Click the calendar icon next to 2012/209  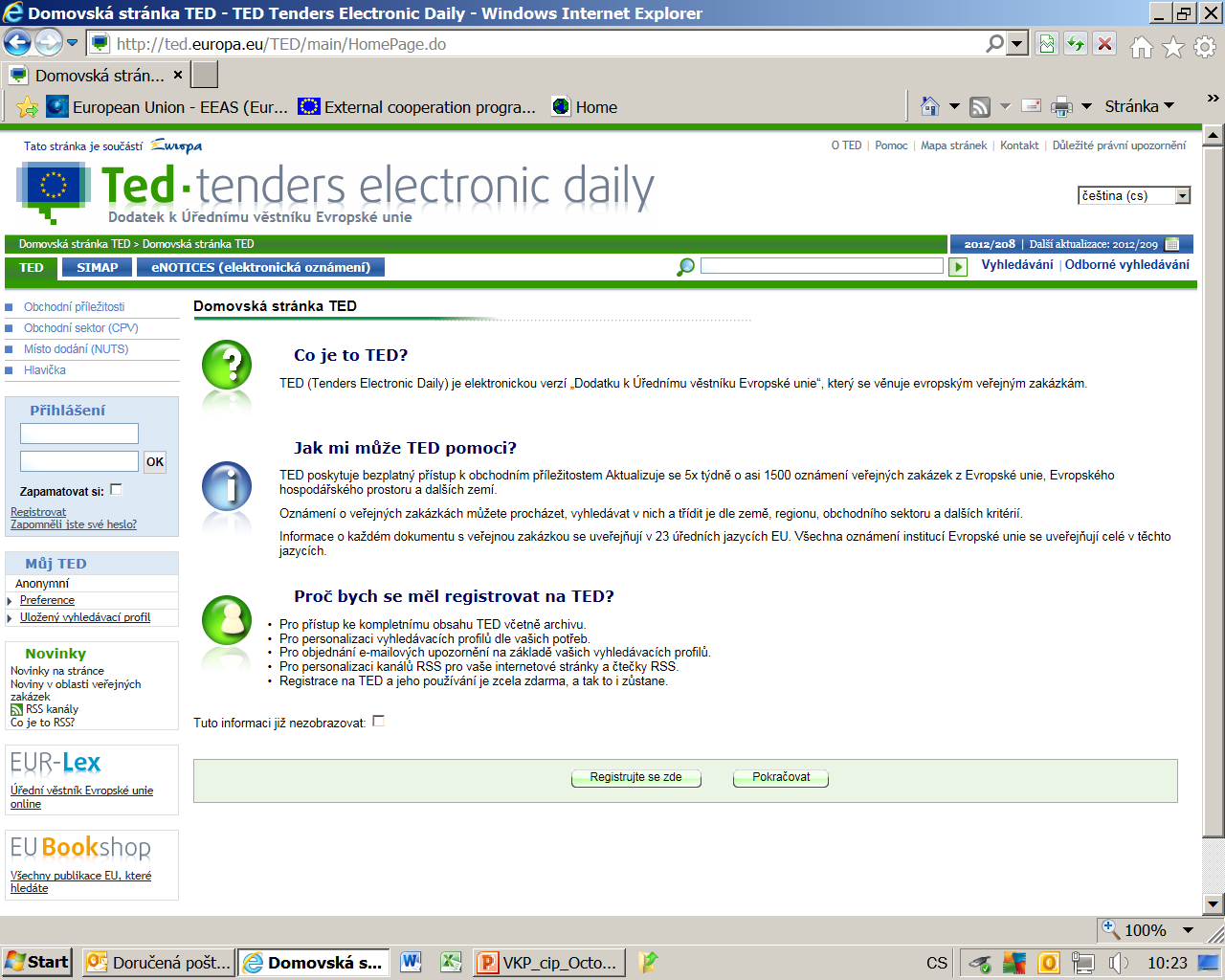[1172, 244]
